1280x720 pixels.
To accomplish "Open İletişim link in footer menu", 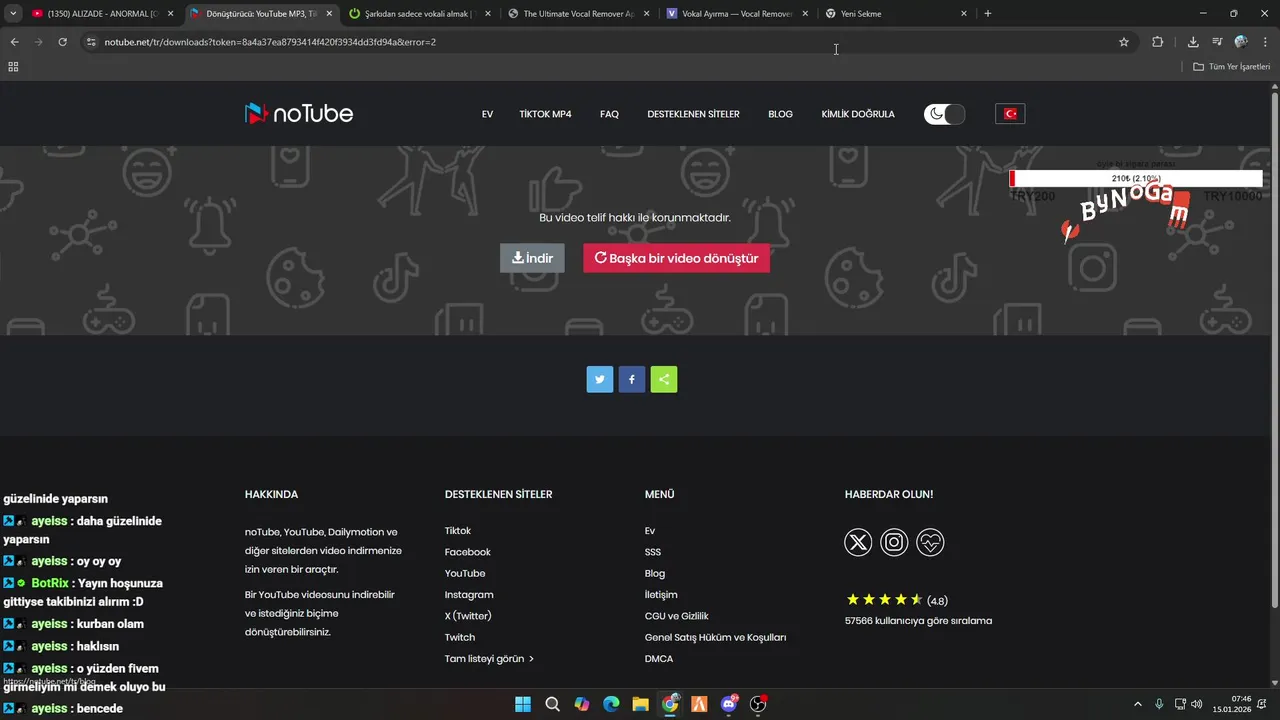I will point(661,595).
